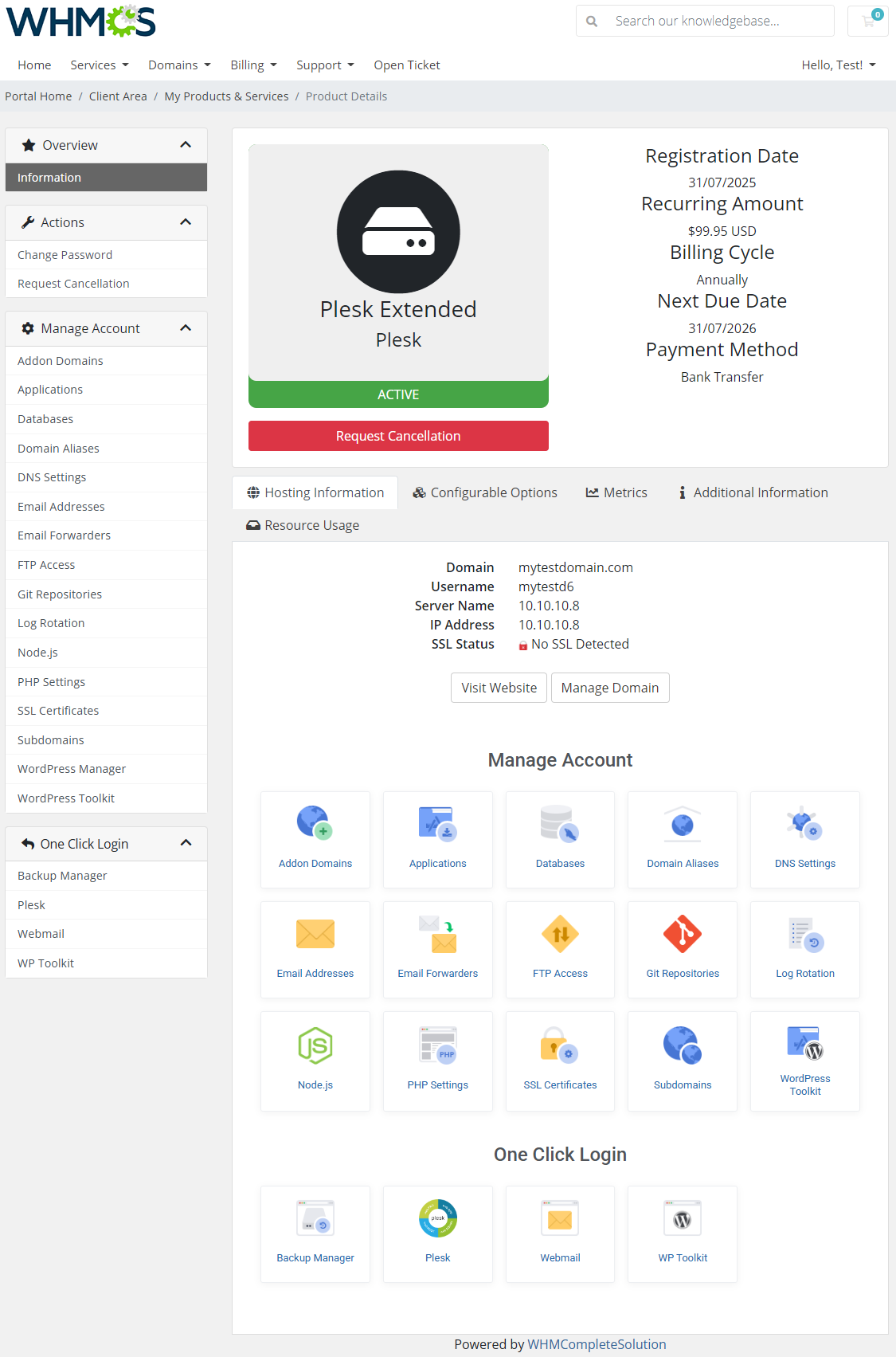Select the Databases icon tile
This screenshot has width=896, height=1357.
560,838
